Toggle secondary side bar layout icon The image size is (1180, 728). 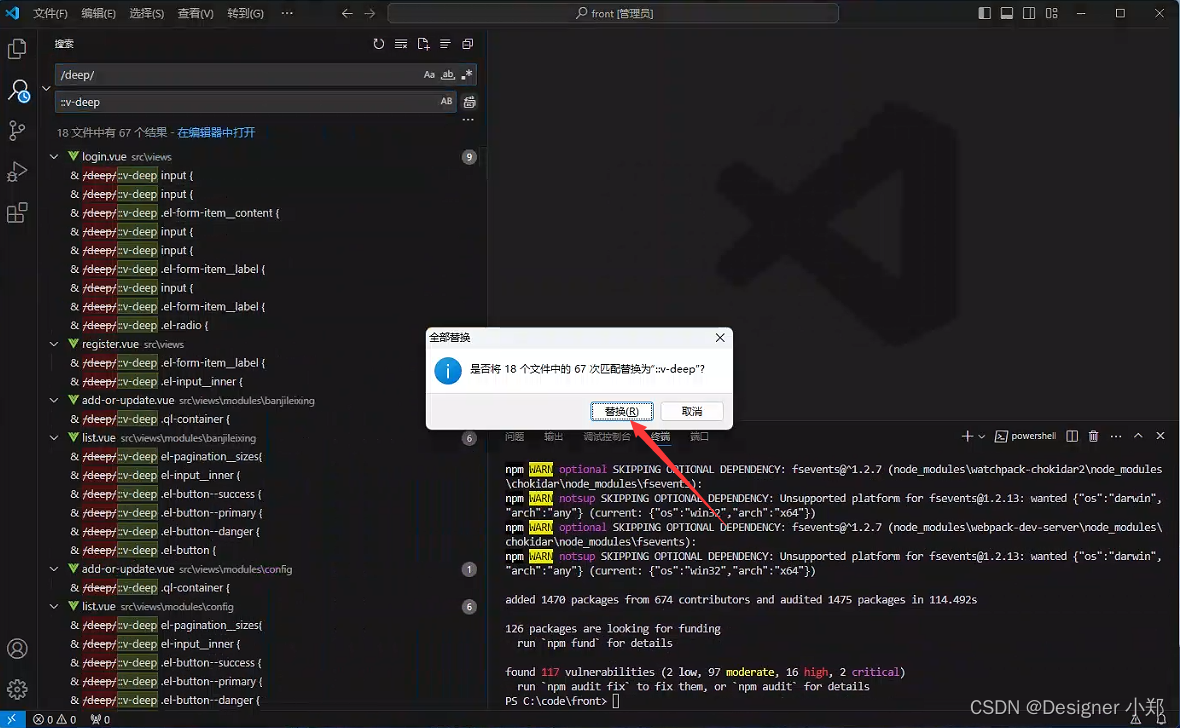tap(1029, 14)
